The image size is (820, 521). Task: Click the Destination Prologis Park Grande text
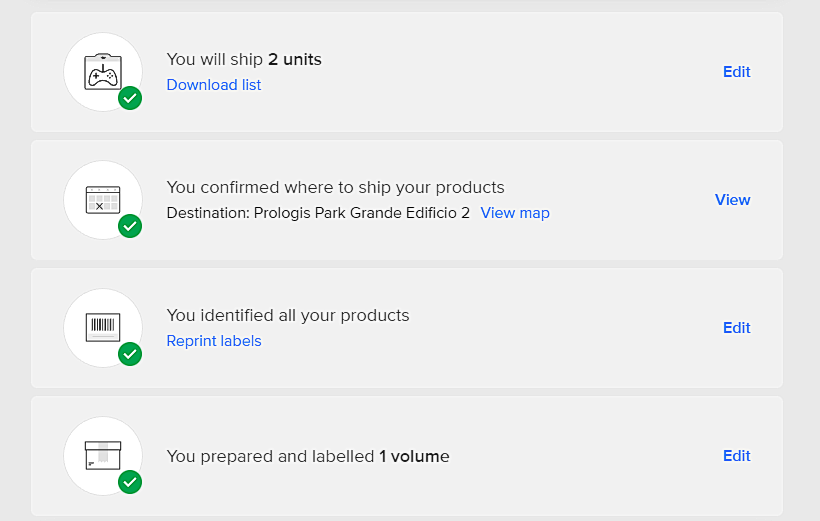pyautogui.click(x=318, y=213)
